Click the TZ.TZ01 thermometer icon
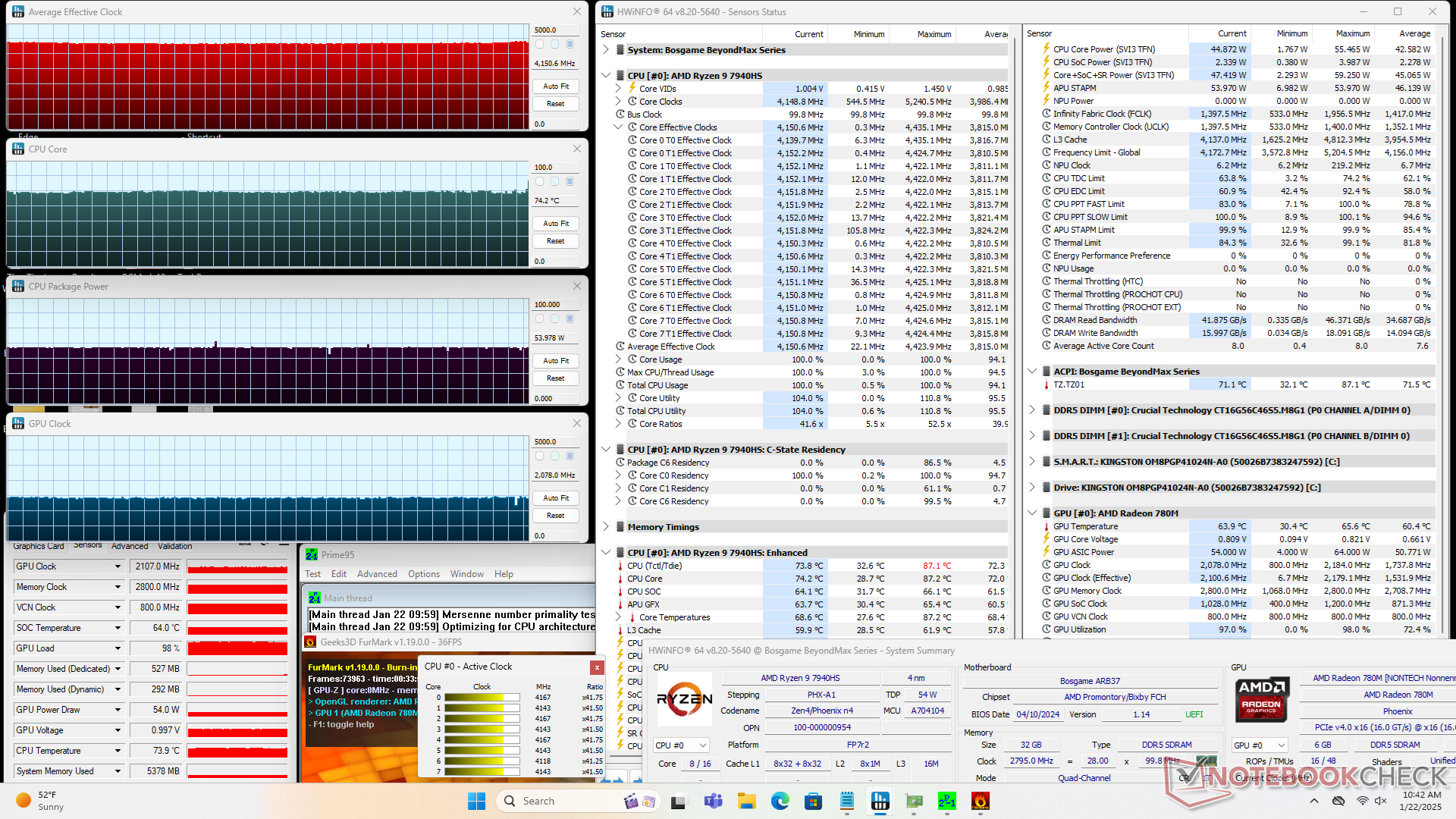Image resolution: width=1456 pixels, height=819 pixels. (x=1046, y=384)
